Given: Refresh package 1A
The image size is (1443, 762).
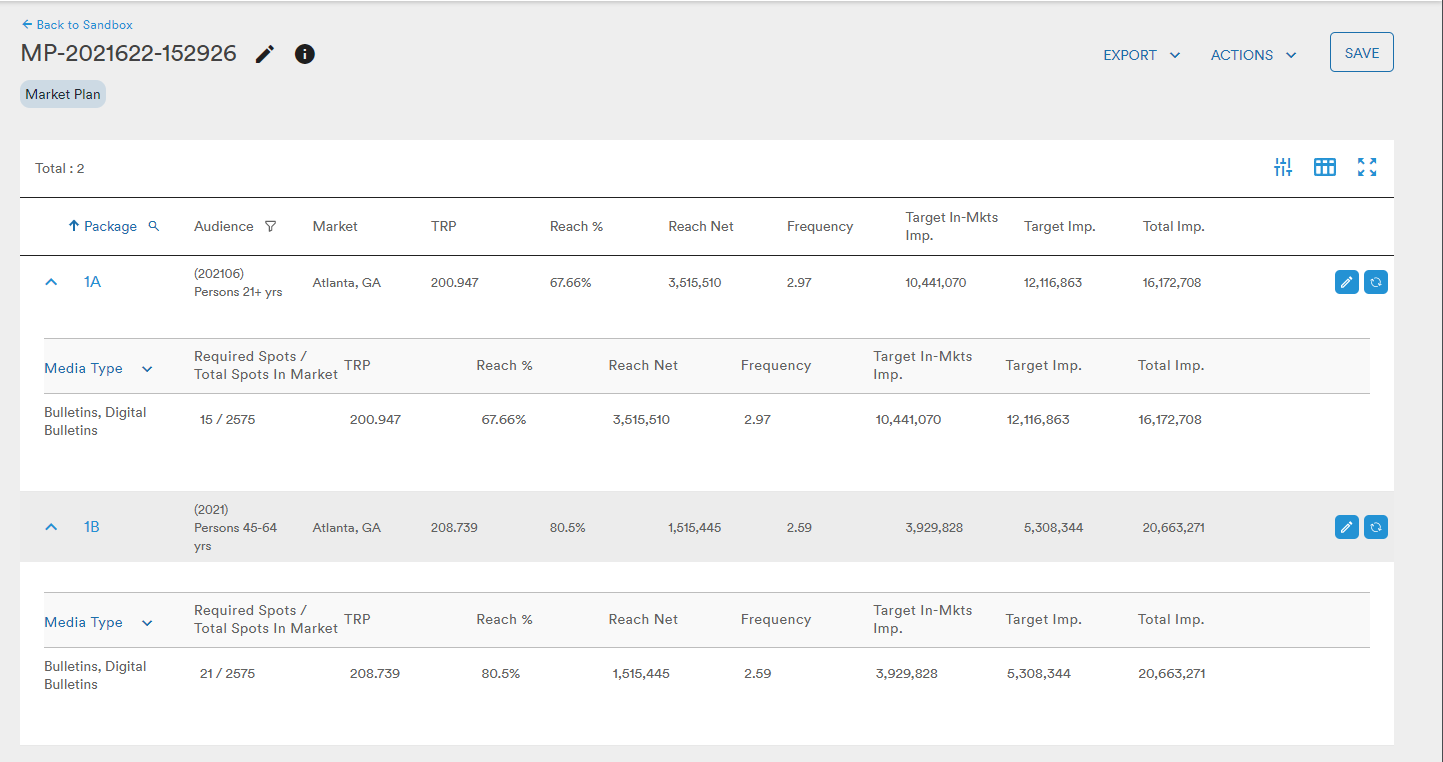Looking at the screenshot, I should 1376,282.
